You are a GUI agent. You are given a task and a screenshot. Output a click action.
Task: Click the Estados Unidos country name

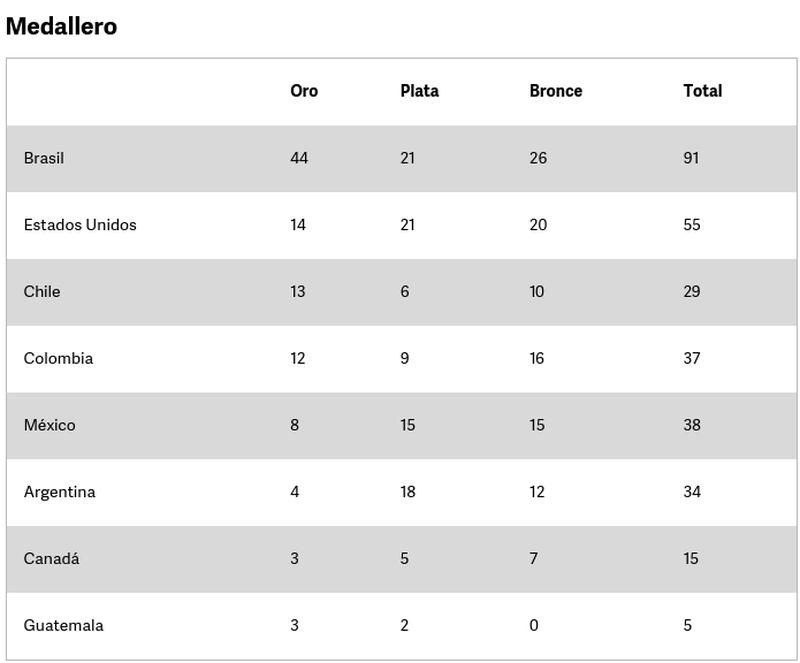80,225
